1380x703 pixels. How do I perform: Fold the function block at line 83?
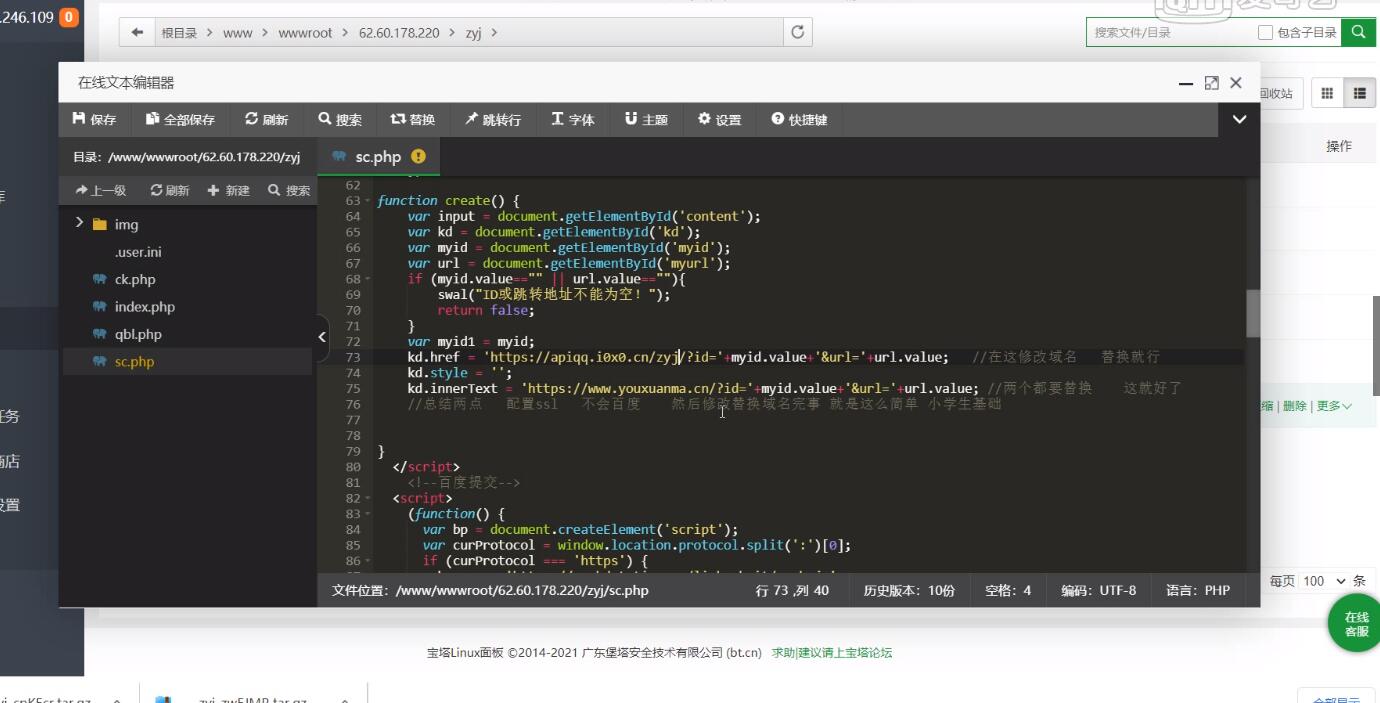click(x=368, y=514)
